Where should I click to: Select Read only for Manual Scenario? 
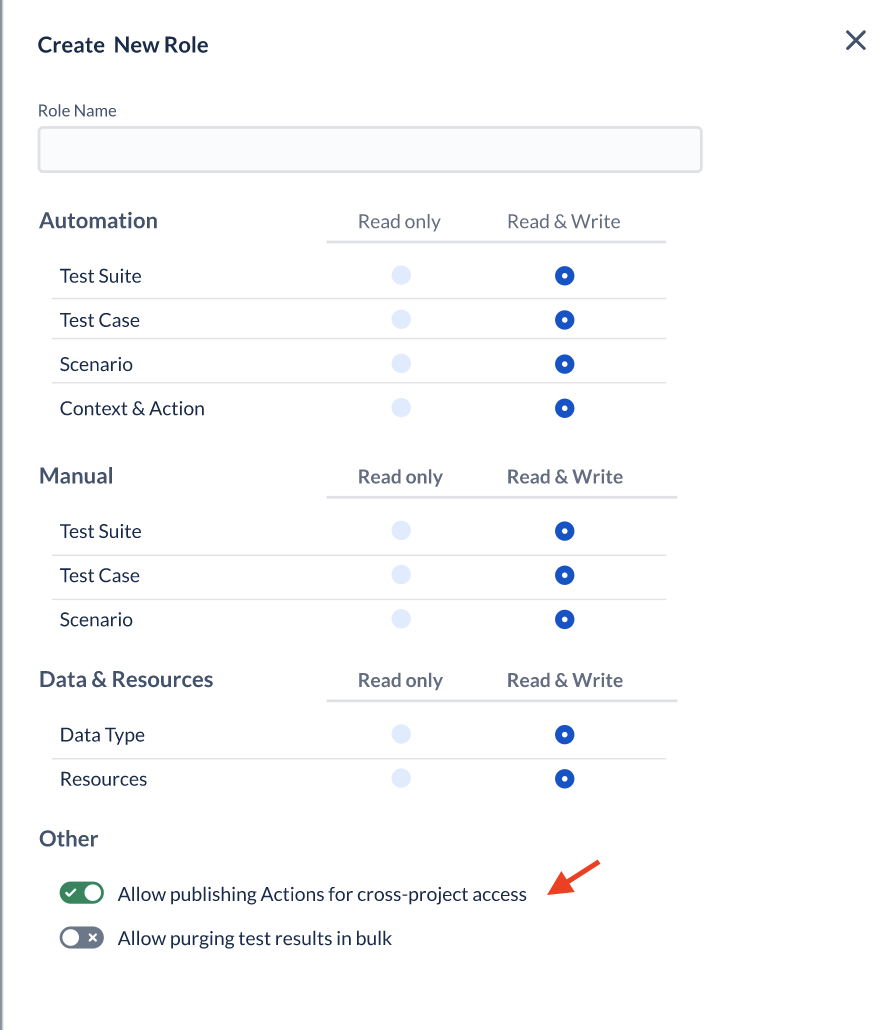[401, 619]
